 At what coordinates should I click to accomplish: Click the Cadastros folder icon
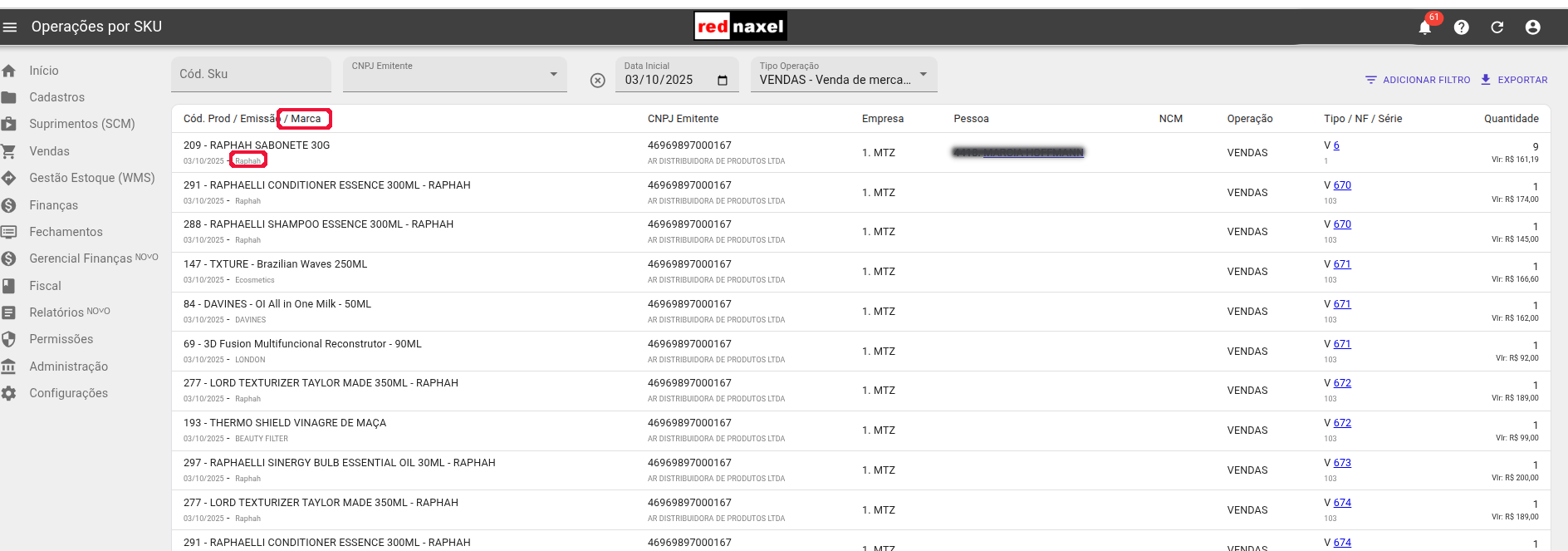pyautogui.click(x=9, y=97)
